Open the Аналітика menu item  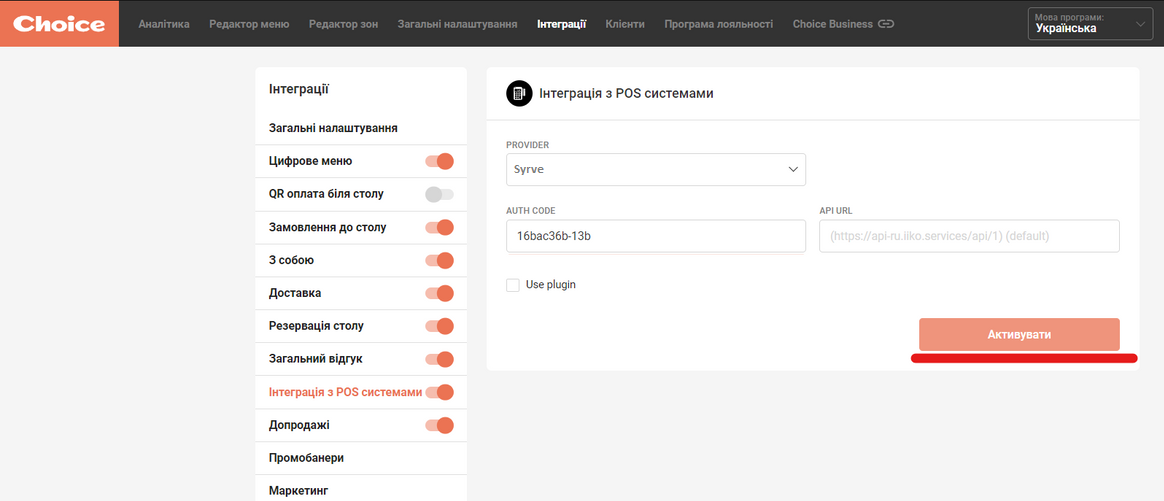click(x=164, y=24)
